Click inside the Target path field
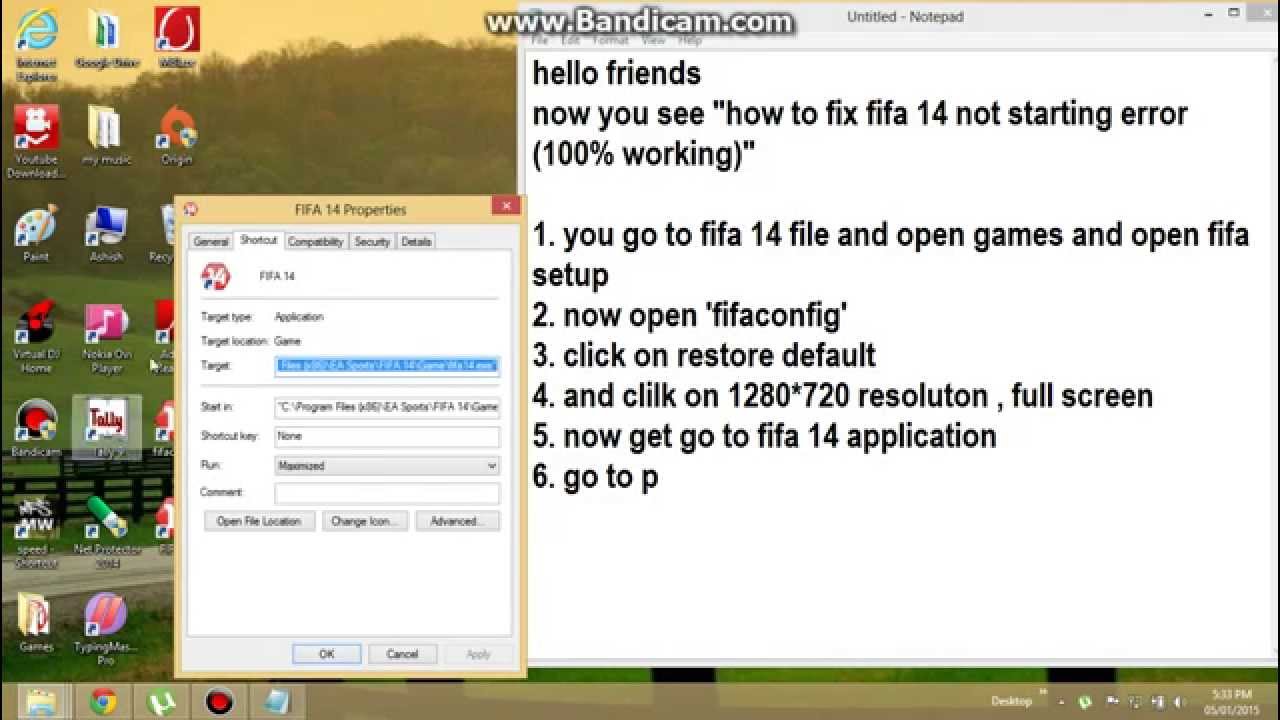Image resolution: width=1280 pixels, height=720 pixels. (x=387, y=366)
